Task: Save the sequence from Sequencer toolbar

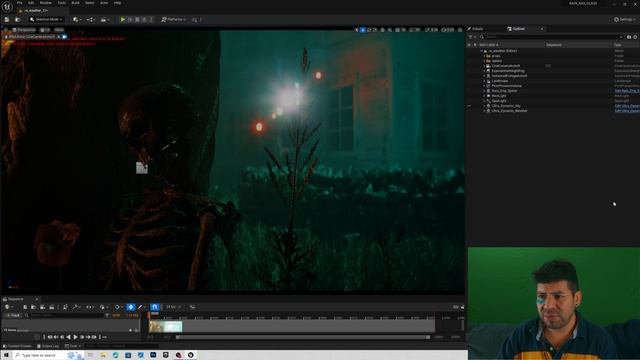Action: click(x=25, y=307)
